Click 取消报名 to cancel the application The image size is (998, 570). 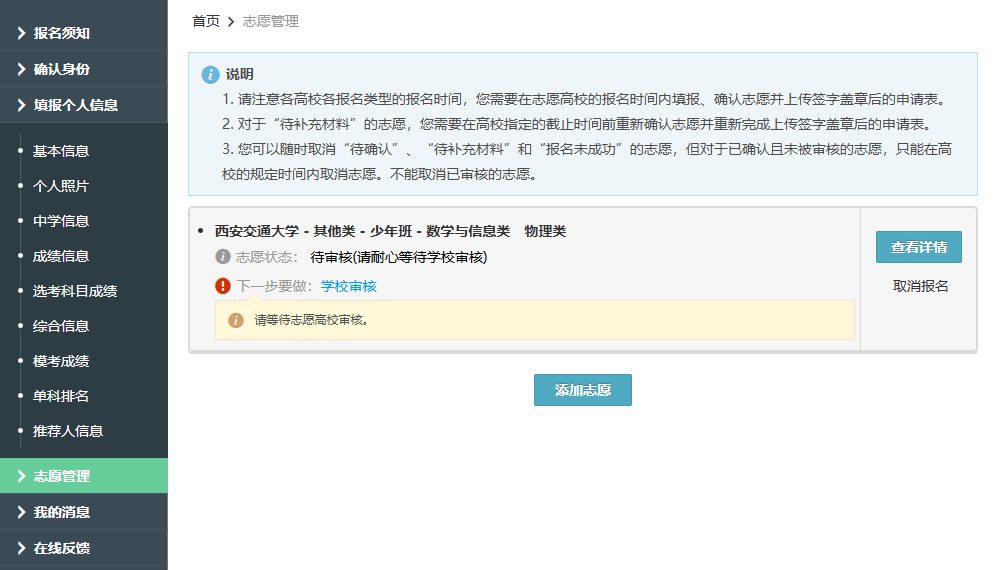[920, 286]
